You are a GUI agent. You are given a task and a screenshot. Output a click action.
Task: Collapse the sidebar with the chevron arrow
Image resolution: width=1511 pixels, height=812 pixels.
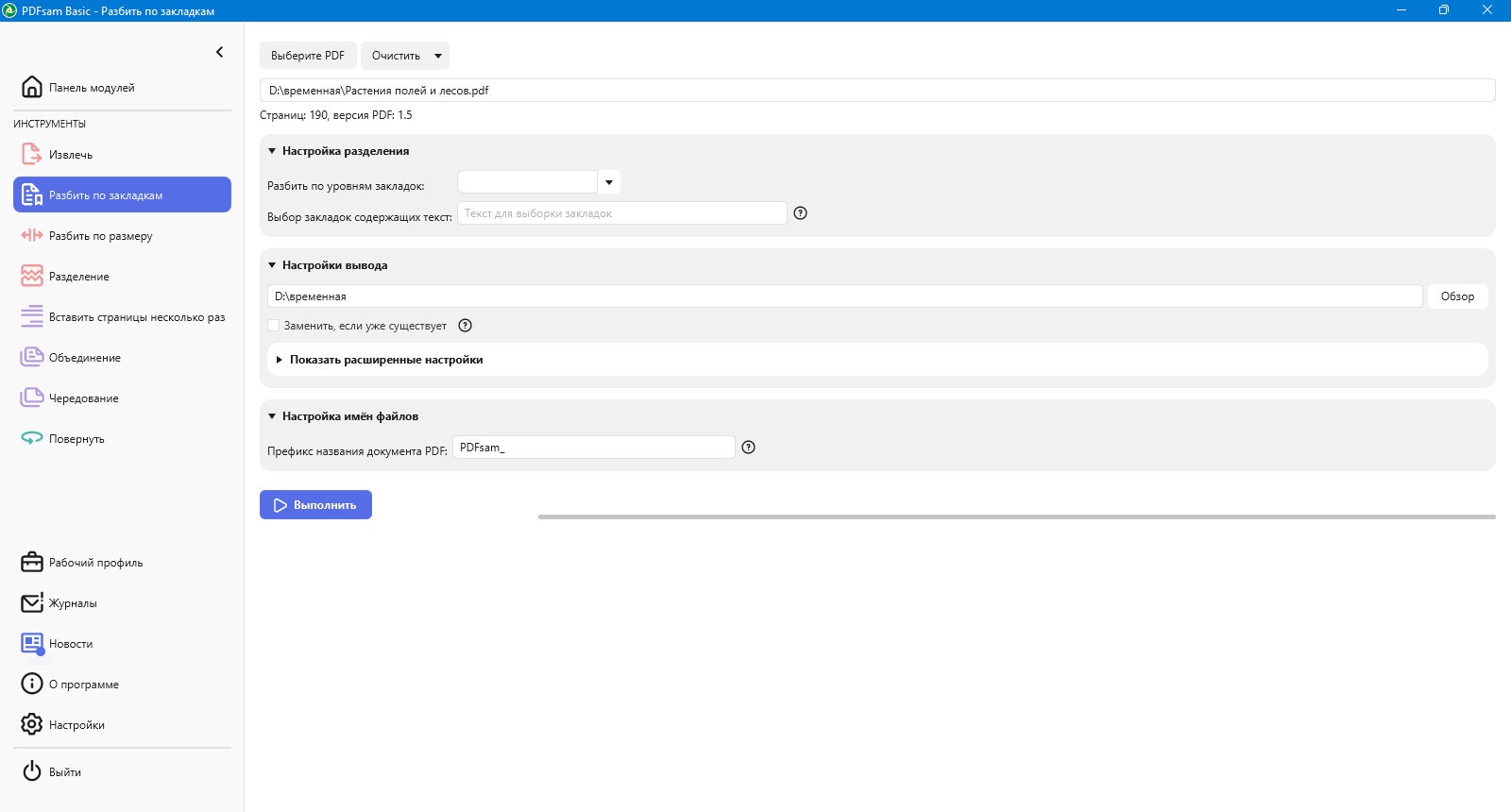coord(219,52)
